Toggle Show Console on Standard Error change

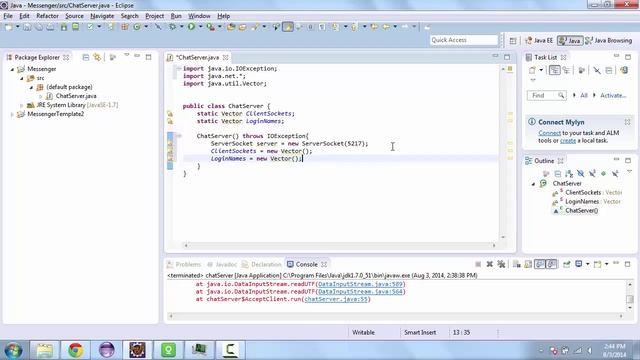(551, 264)
